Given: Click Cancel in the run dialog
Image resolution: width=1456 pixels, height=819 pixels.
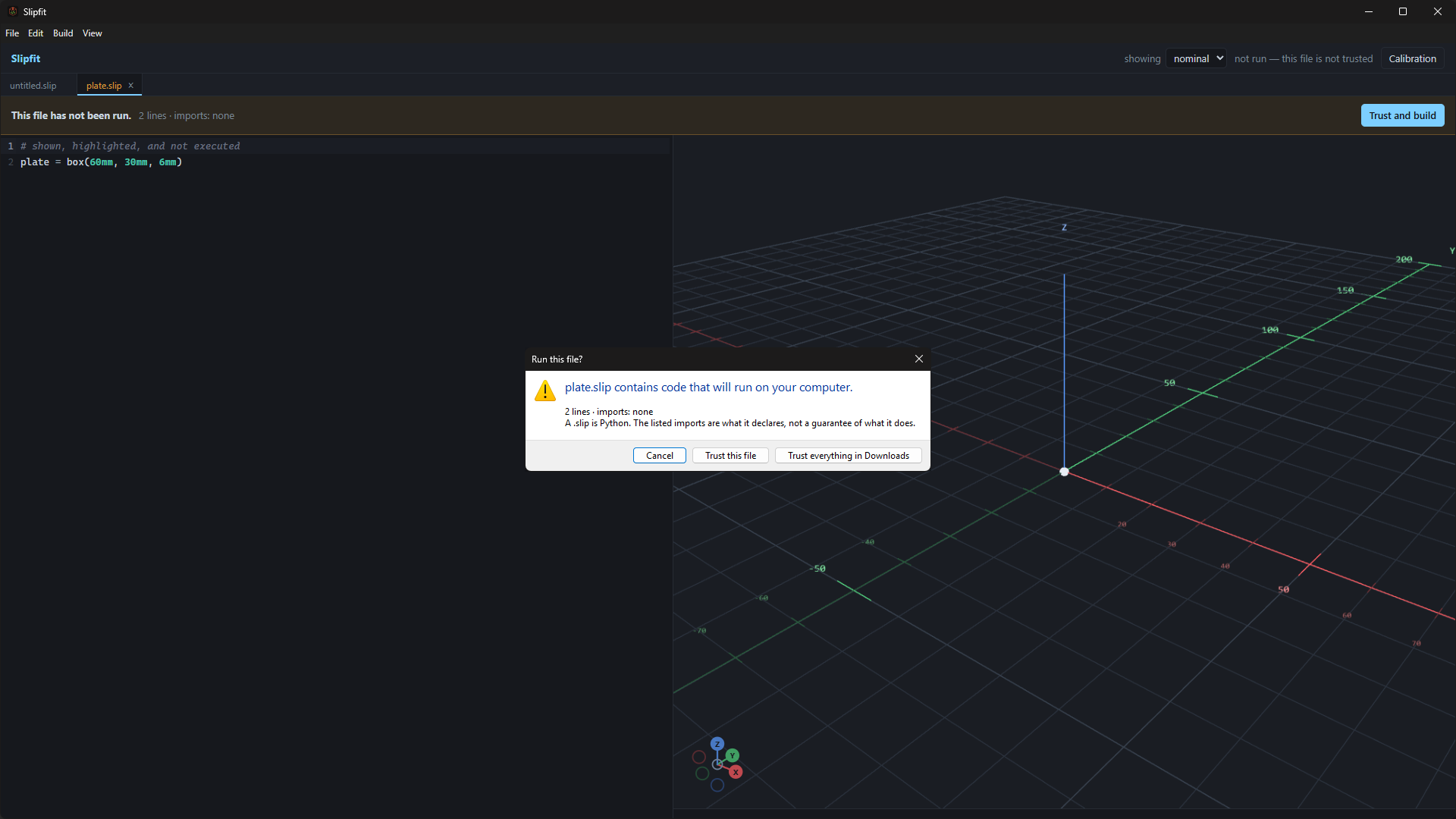Looking at the screenshot, I should [660, 456].
